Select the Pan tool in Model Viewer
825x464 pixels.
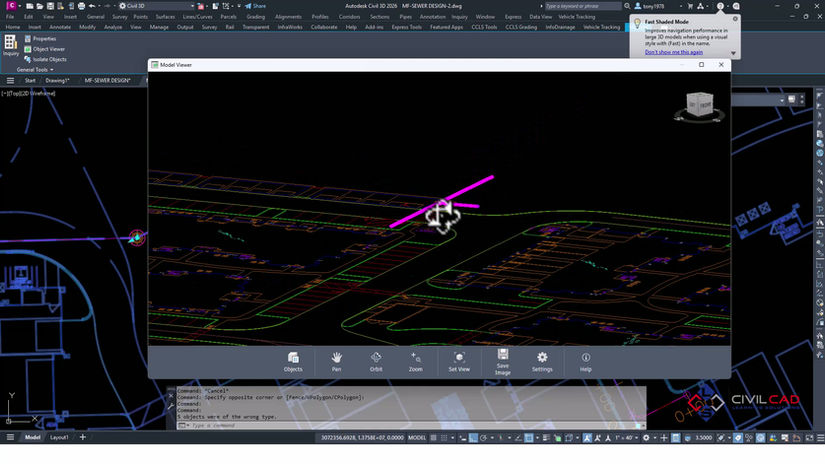337,362
